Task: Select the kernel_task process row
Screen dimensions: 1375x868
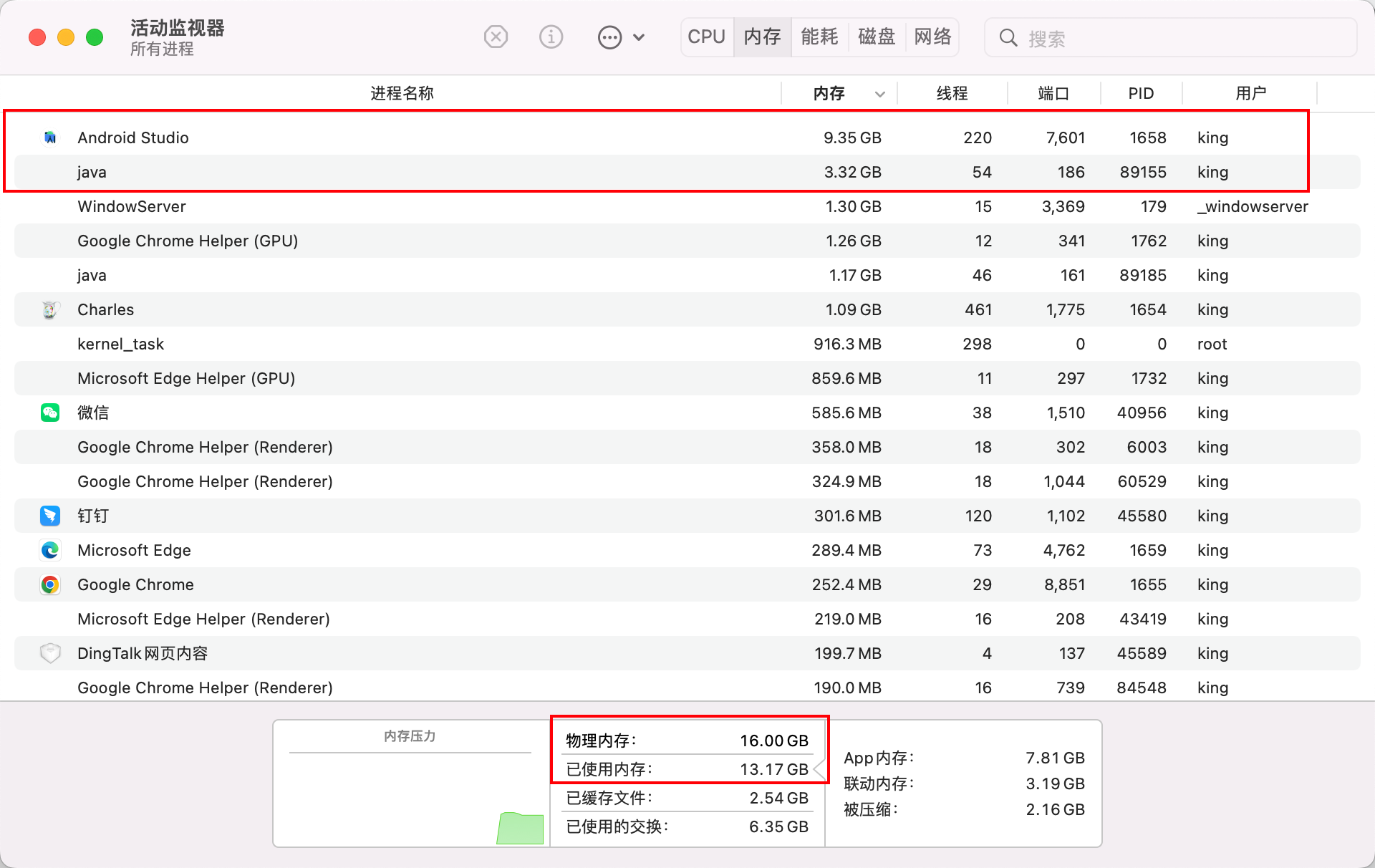Action: [x=687, y=344]
